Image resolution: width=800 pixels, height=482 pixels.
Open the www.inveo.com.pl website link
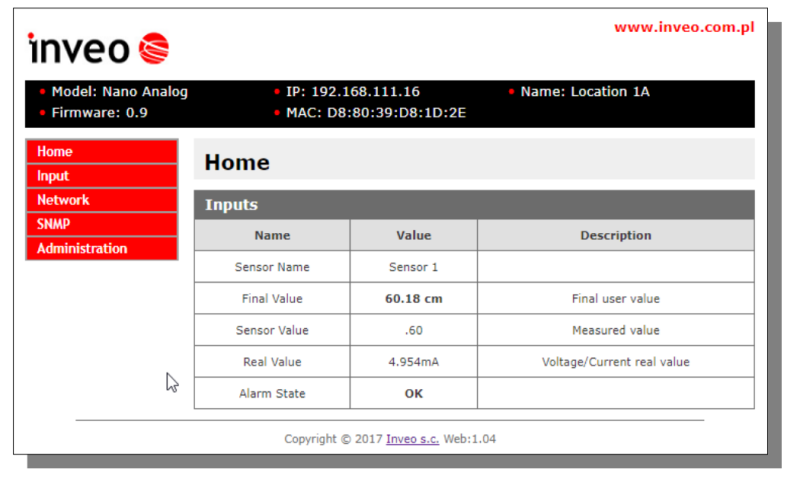click(x=683, y=27)
